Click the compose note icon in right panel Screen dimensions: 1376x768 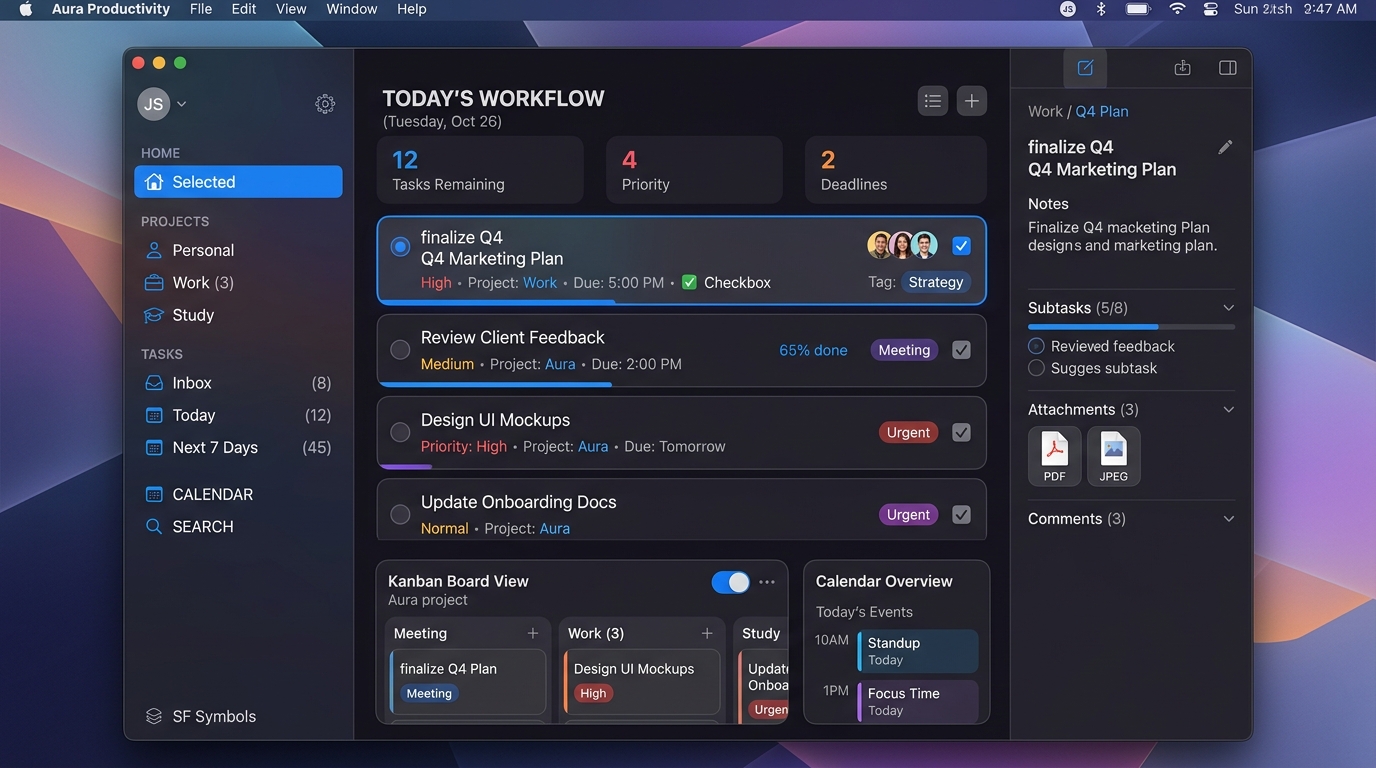[x=1085, y=68]
